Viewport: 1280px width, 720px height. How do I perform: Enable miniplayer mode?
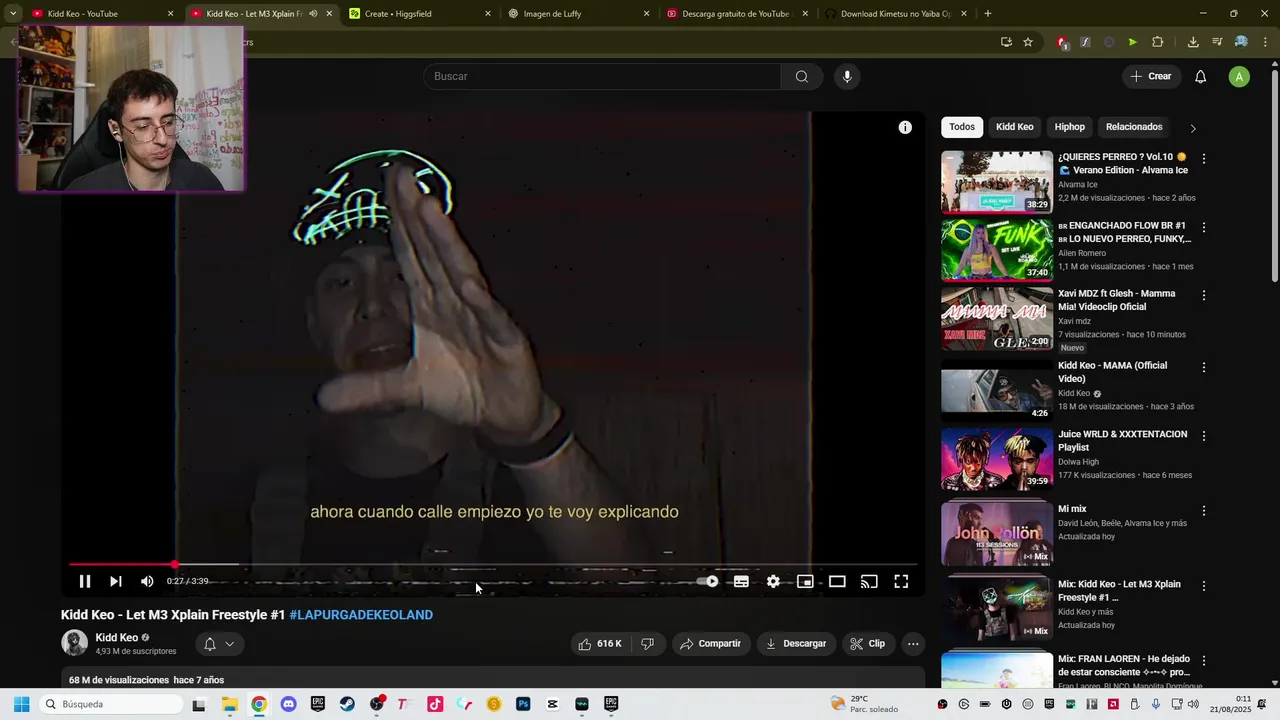(x=805, y=581)
